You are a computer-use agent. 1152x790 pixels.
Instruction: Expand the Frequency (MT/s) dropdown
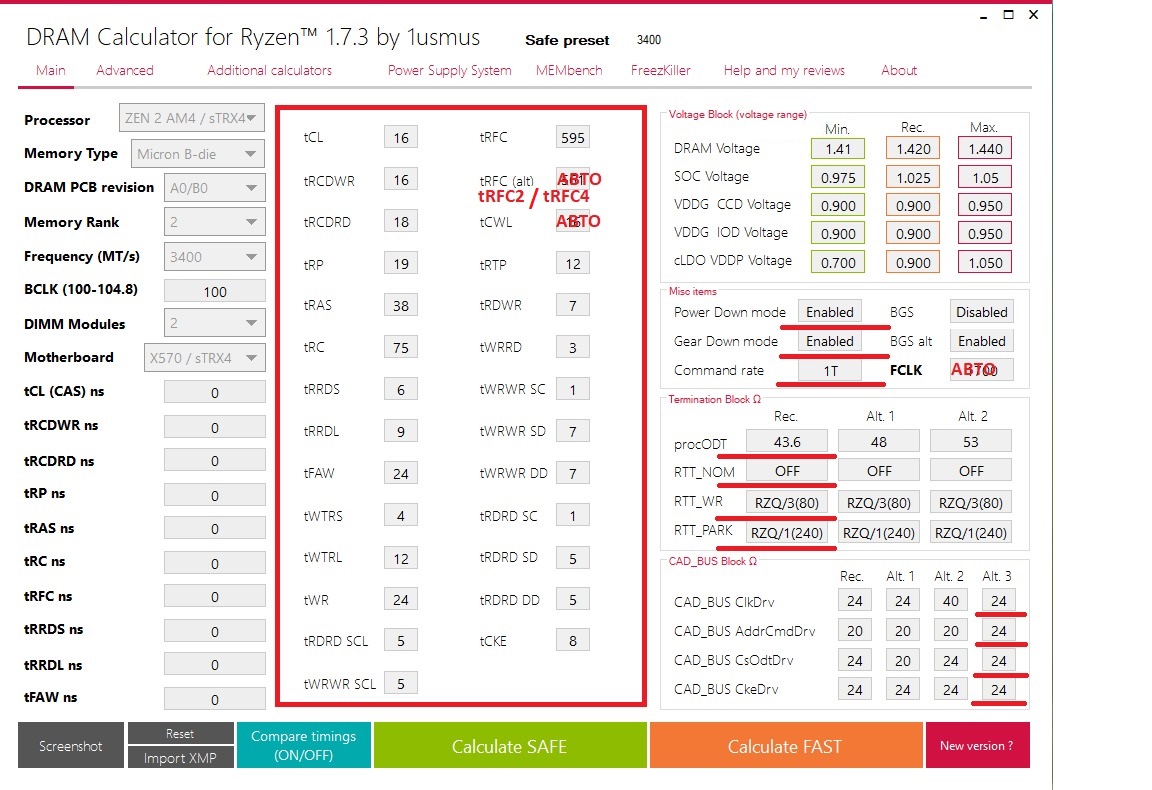tap(214, 256)
